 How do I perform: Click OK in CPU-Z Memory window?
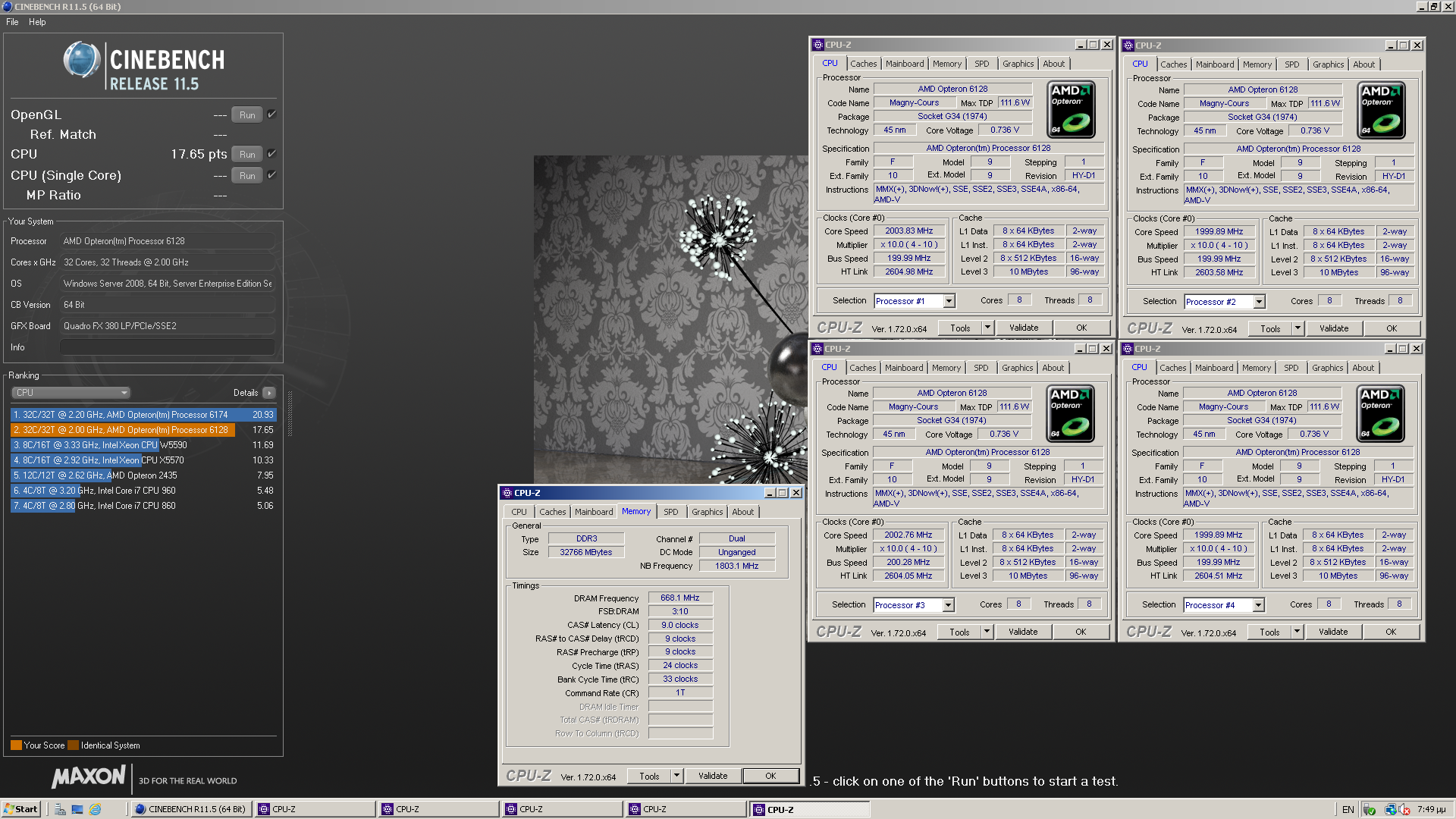coord(770,776)
